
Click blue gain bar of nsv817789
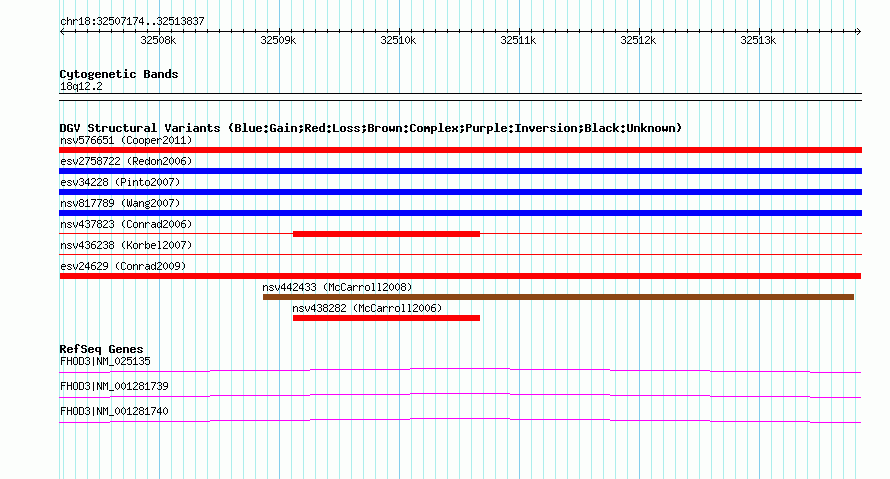point(460,213)
